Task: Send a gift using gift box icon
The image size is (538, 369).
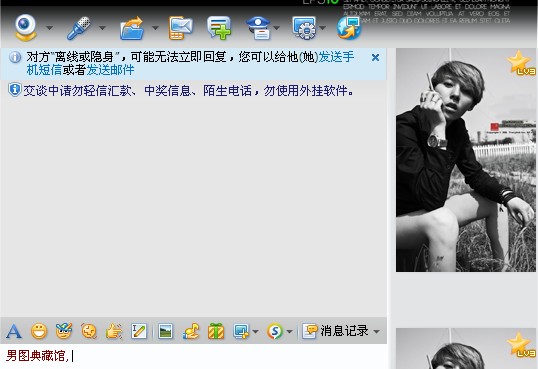Action: 216,331
